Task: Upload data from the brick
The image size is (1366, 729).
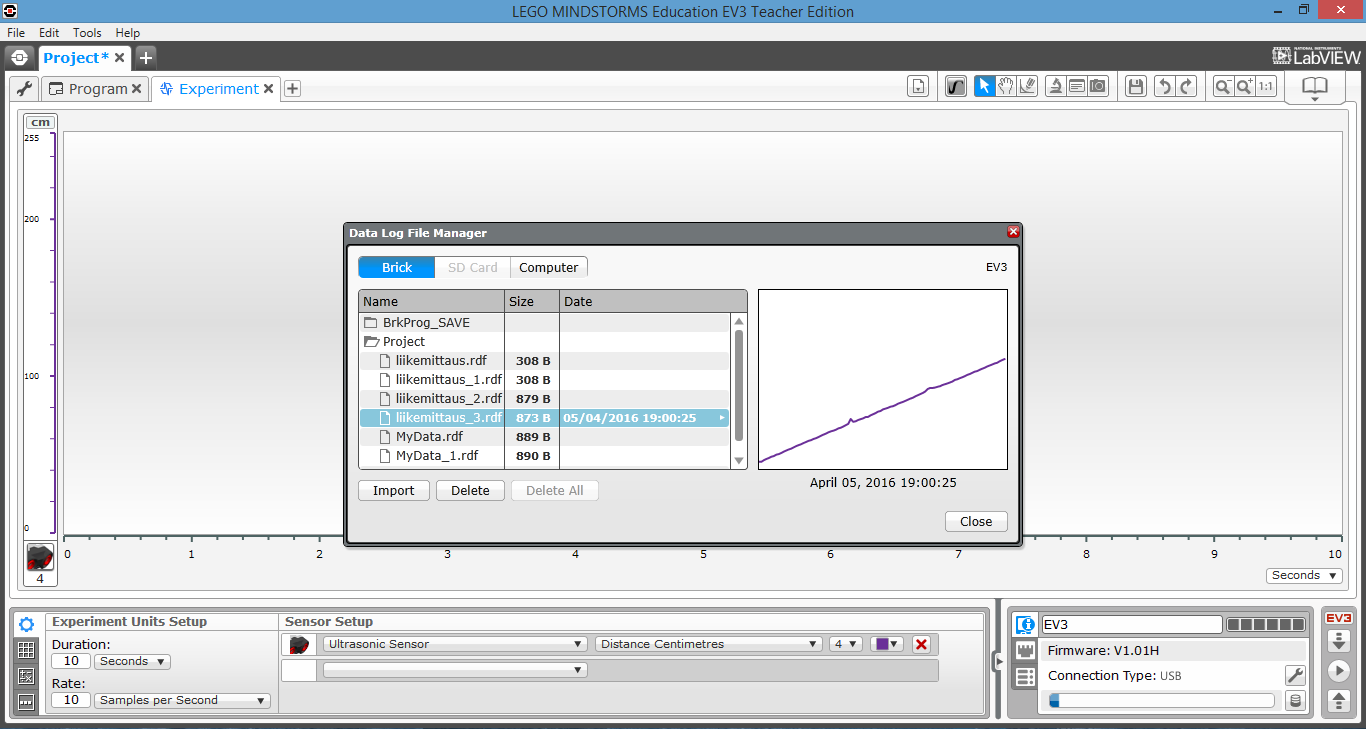Action: coord(1338,700)
